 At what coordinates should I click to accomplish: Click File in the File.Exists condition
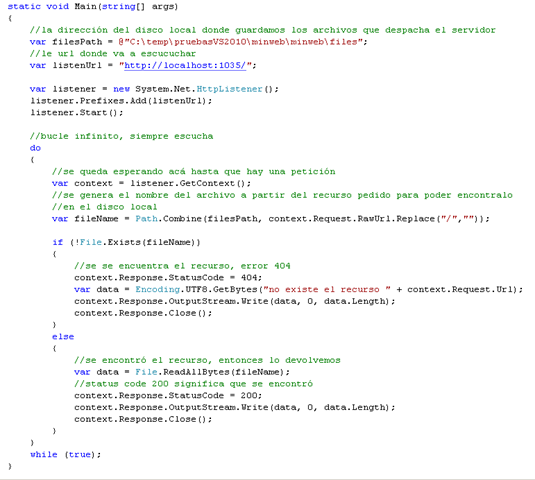91,242
